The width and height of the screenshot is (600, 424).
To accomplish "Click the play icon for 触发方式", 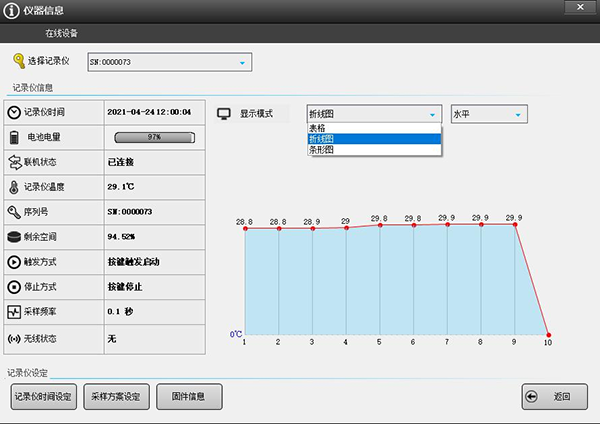I will [14, 262].
